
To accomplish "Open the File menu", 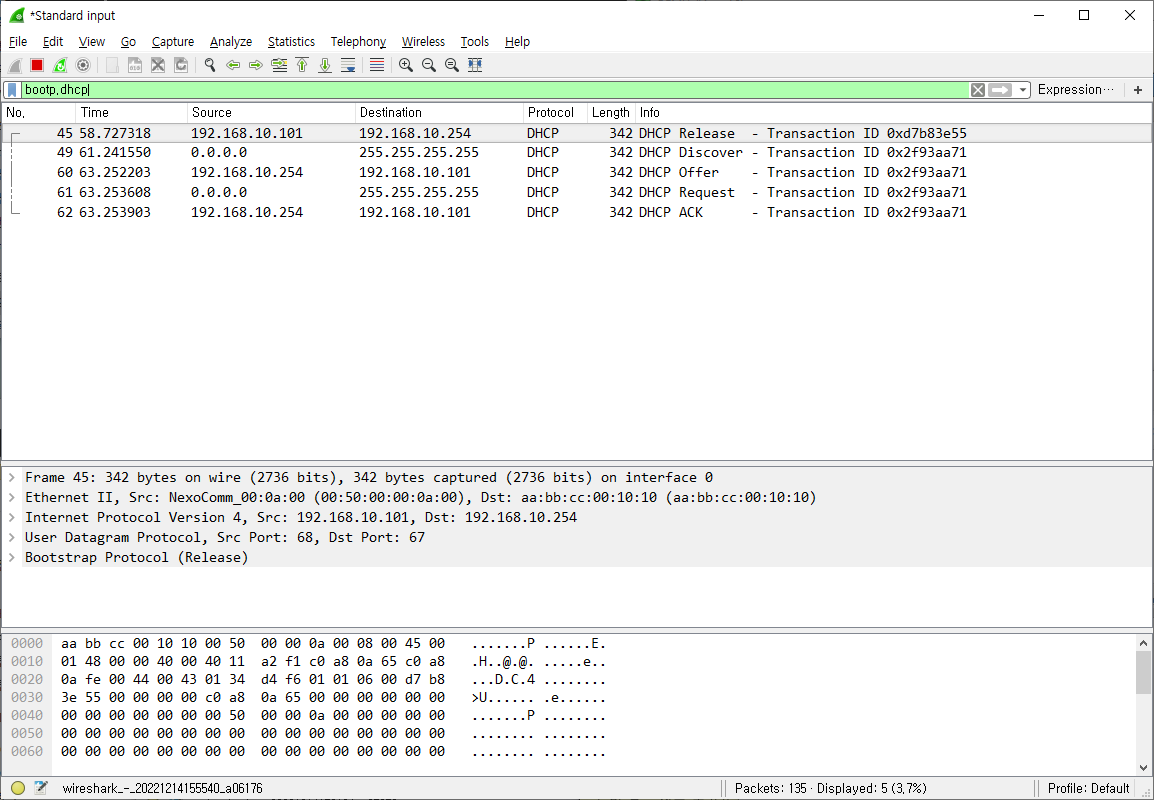I will [18, 42].
